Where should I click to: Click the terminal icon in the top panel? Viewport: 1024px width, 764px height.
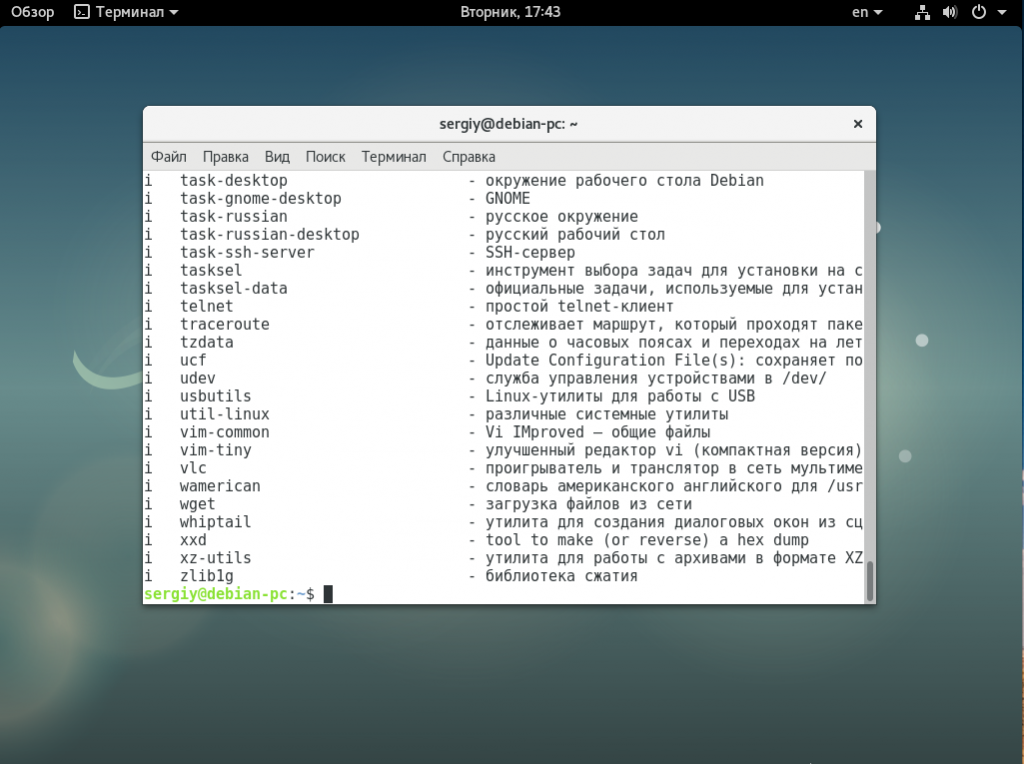(82, 12)
